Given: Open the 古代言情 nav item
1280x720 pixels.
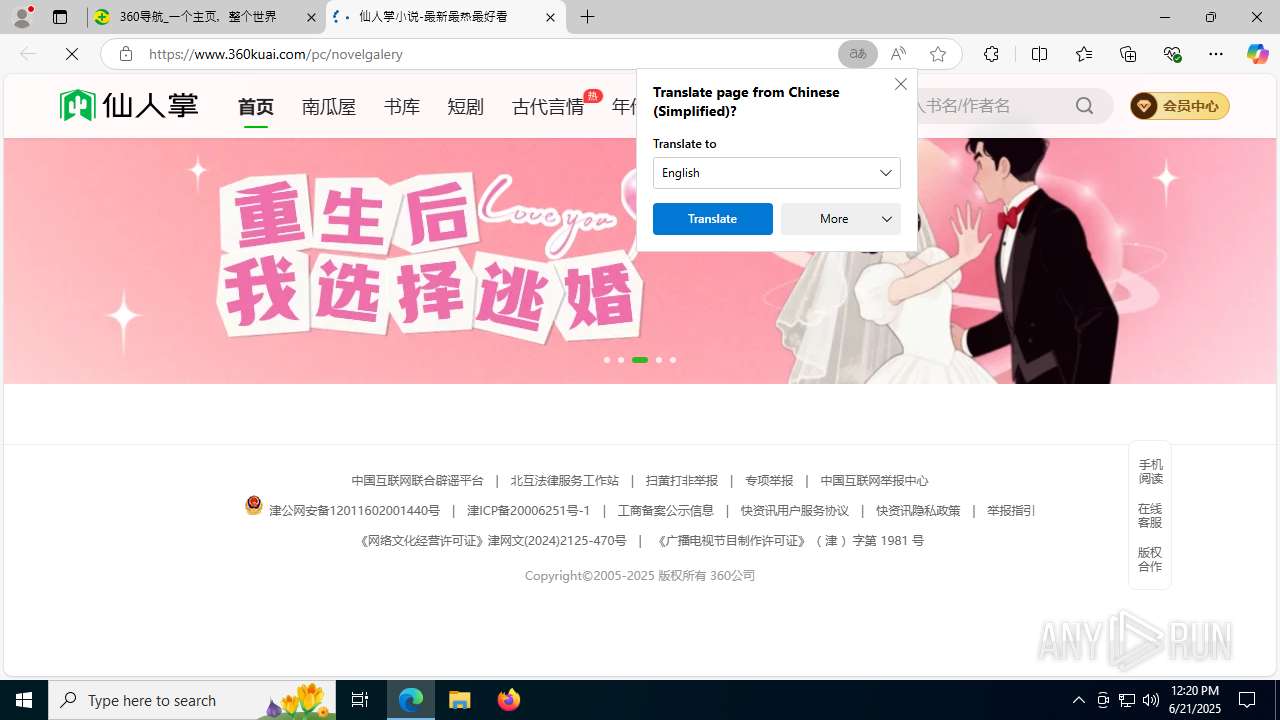Looking at the screenshot, I should pyautogui.click(x=548, y=106).
